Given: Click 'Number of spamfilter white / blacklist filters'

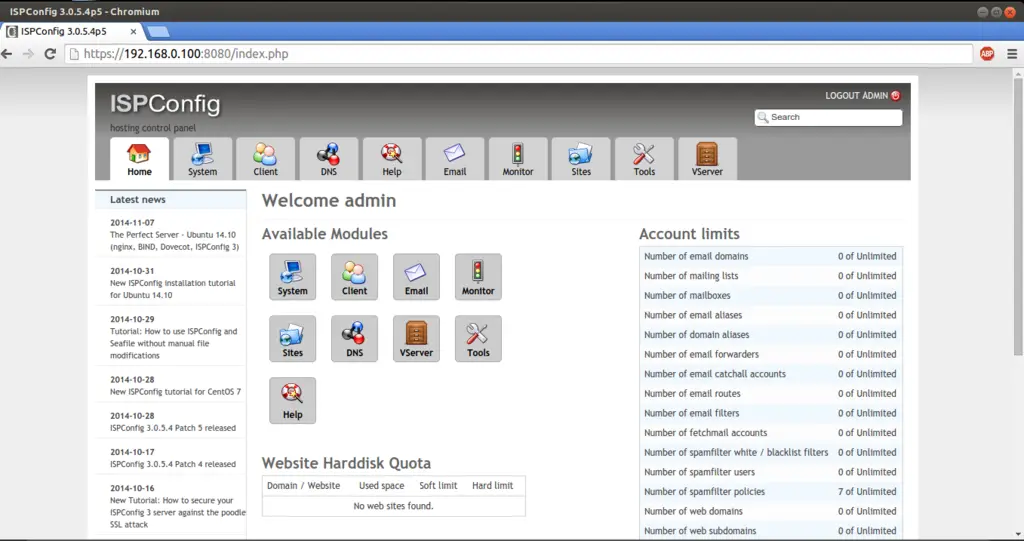Looking at the screenshot, I should click(x=736, y=452).
